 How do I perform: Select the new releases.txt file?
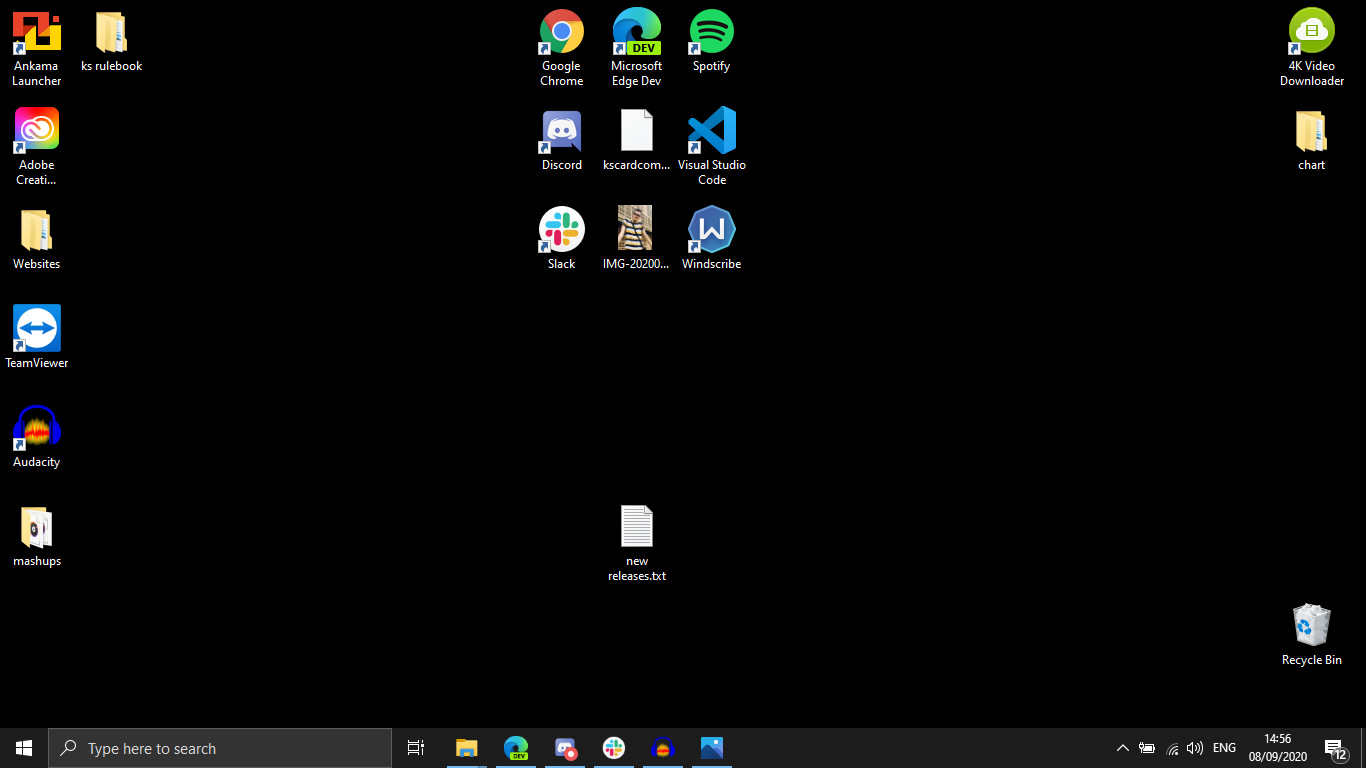[x=637, y=543]
